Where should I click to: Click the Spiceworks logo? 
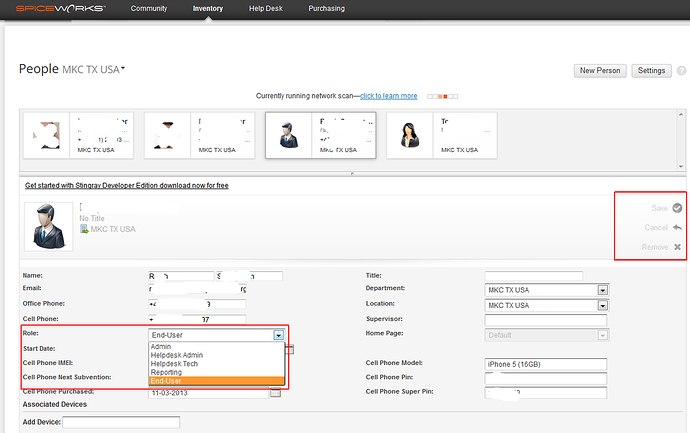[x=61, y=8]
